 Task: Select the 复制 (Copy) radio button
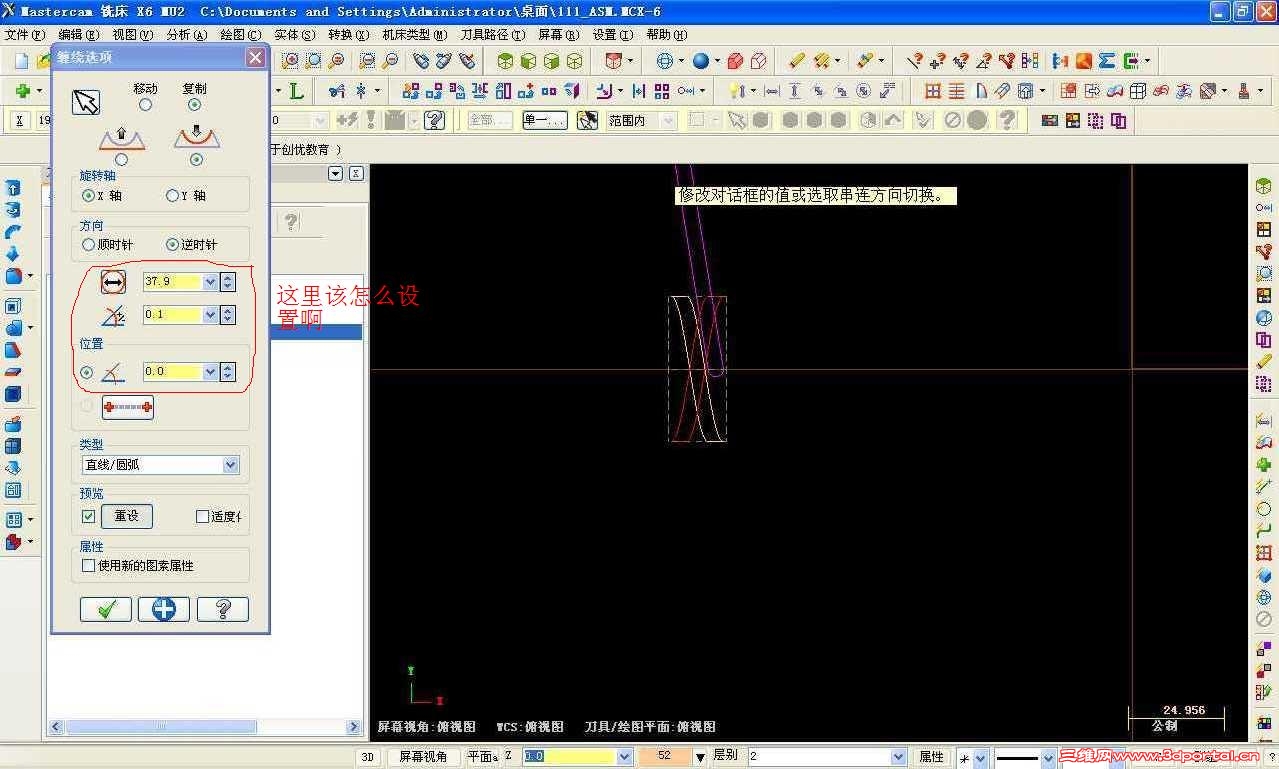click(194, 105)
